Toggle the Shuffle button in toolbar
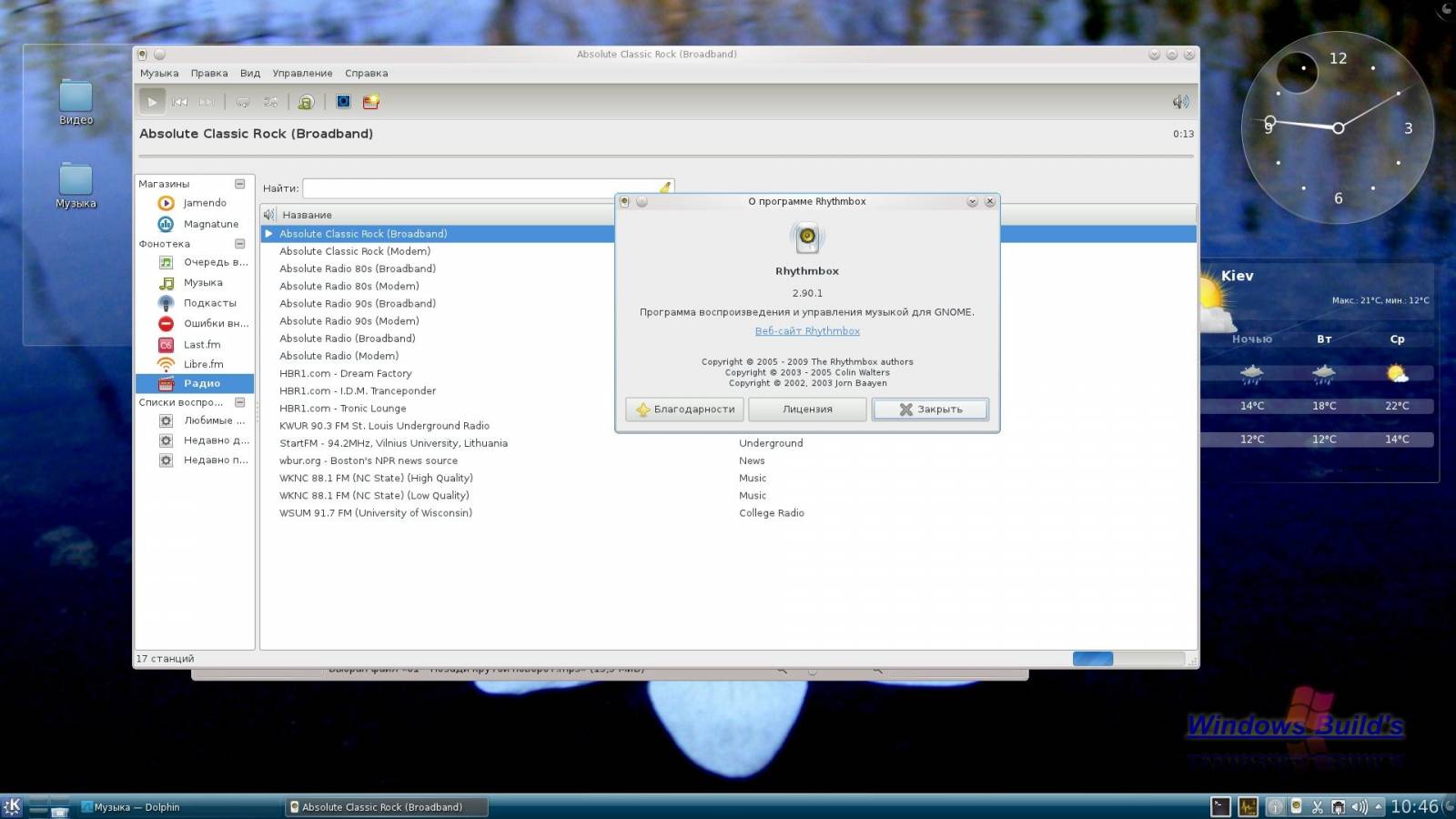 tap(270, 102)
